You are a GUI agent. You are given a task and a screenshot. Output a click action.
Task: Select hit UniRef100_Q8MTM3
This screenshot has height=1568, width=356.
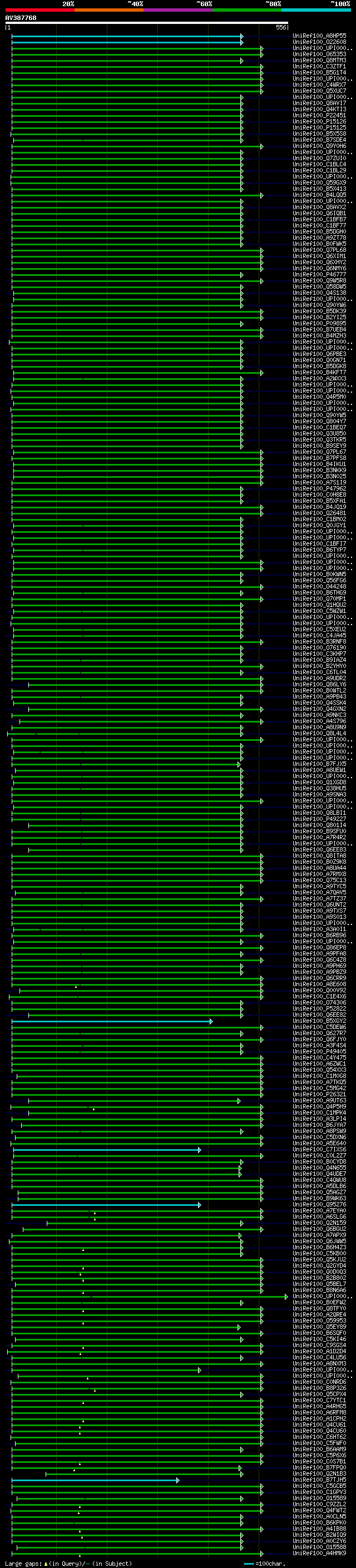(x=319, y=60)
